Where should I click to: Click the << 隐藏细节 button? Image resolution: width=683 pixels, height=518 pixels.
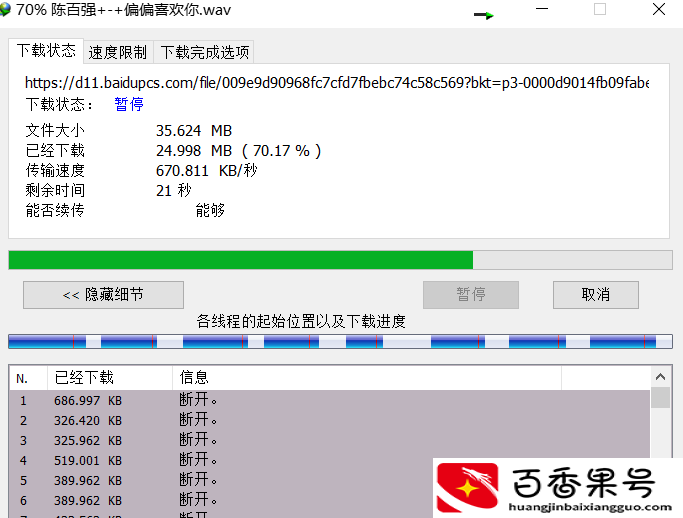tap(103, 295)
